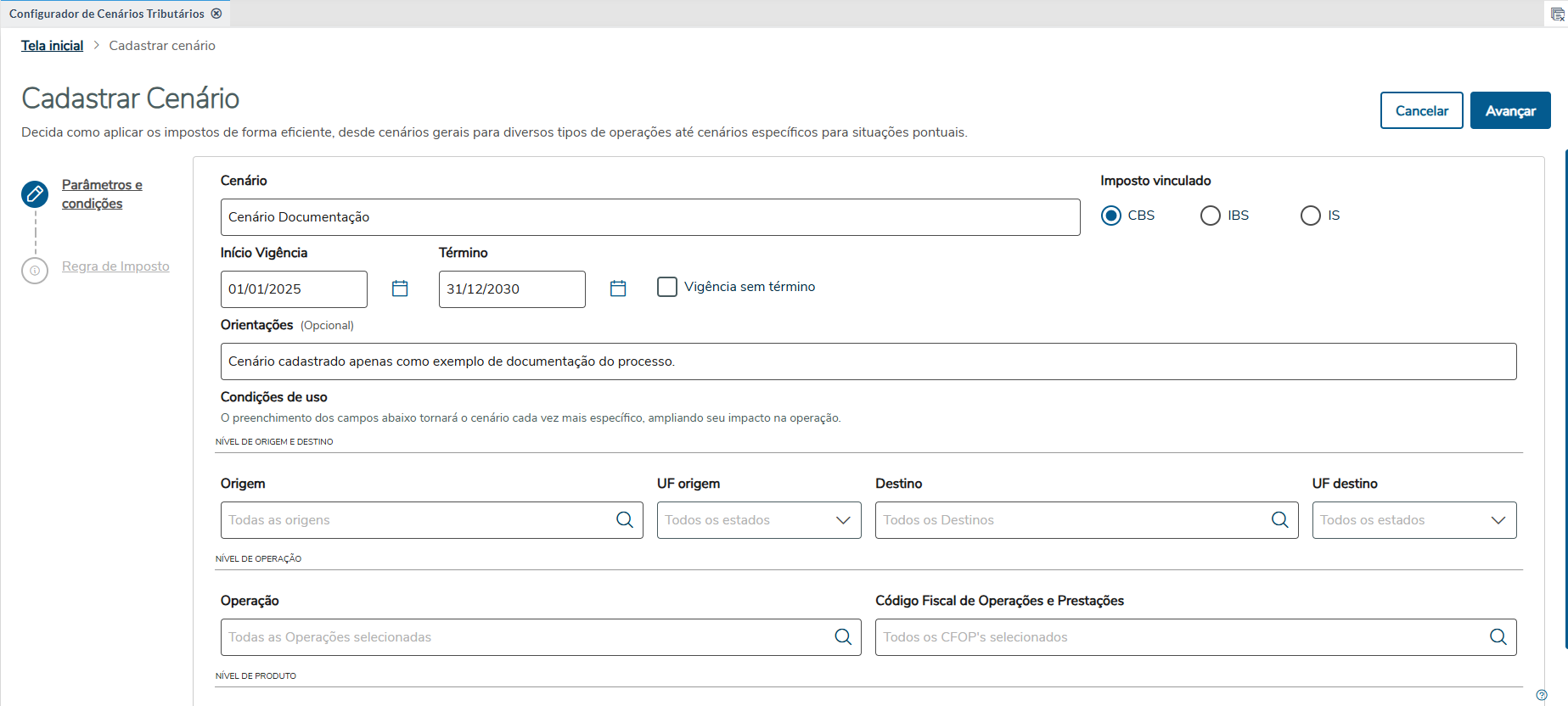The width and height of the screenshot is (1568, 706).
Task: Click the CFOP search magnifier icon
Action: [1498, 637]
